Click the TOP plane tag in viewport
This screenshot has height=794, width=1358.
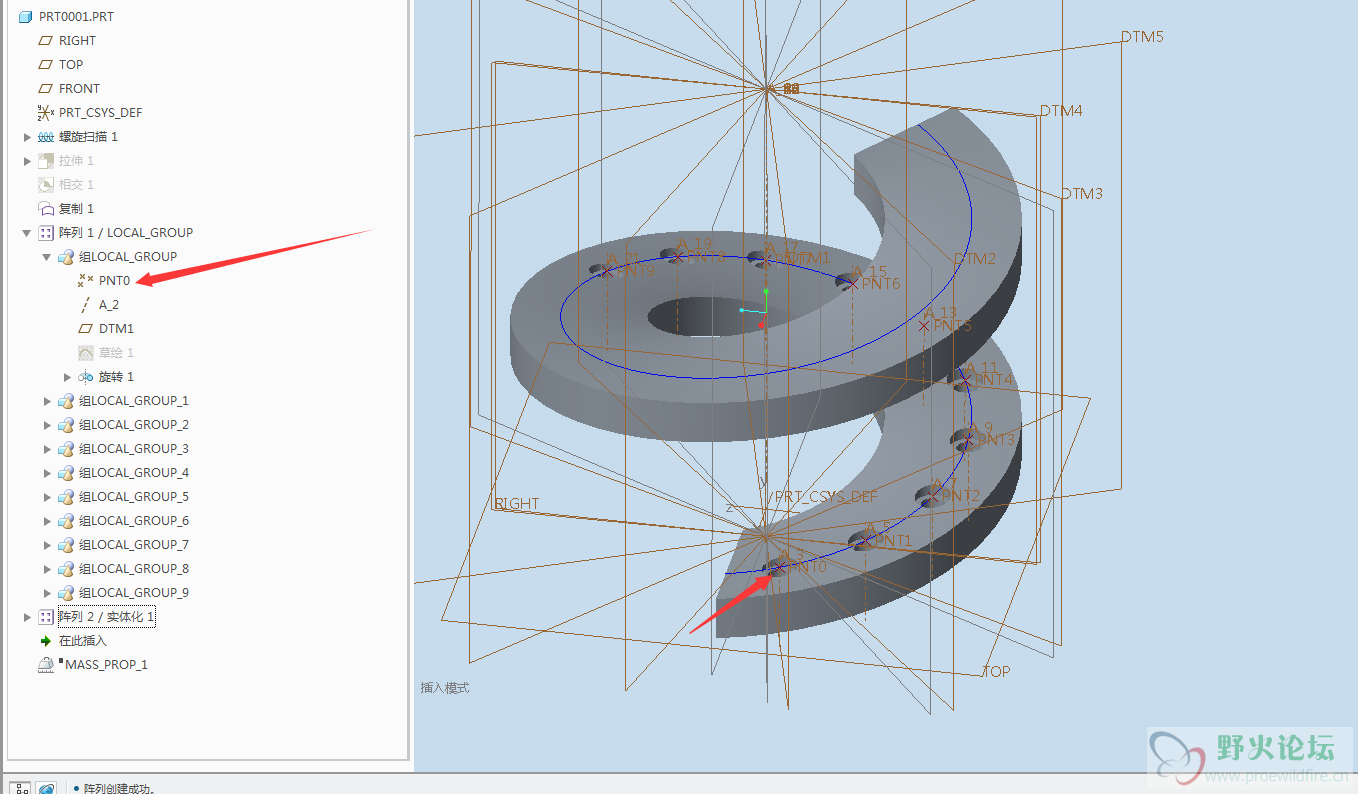[x=996, y=672]
